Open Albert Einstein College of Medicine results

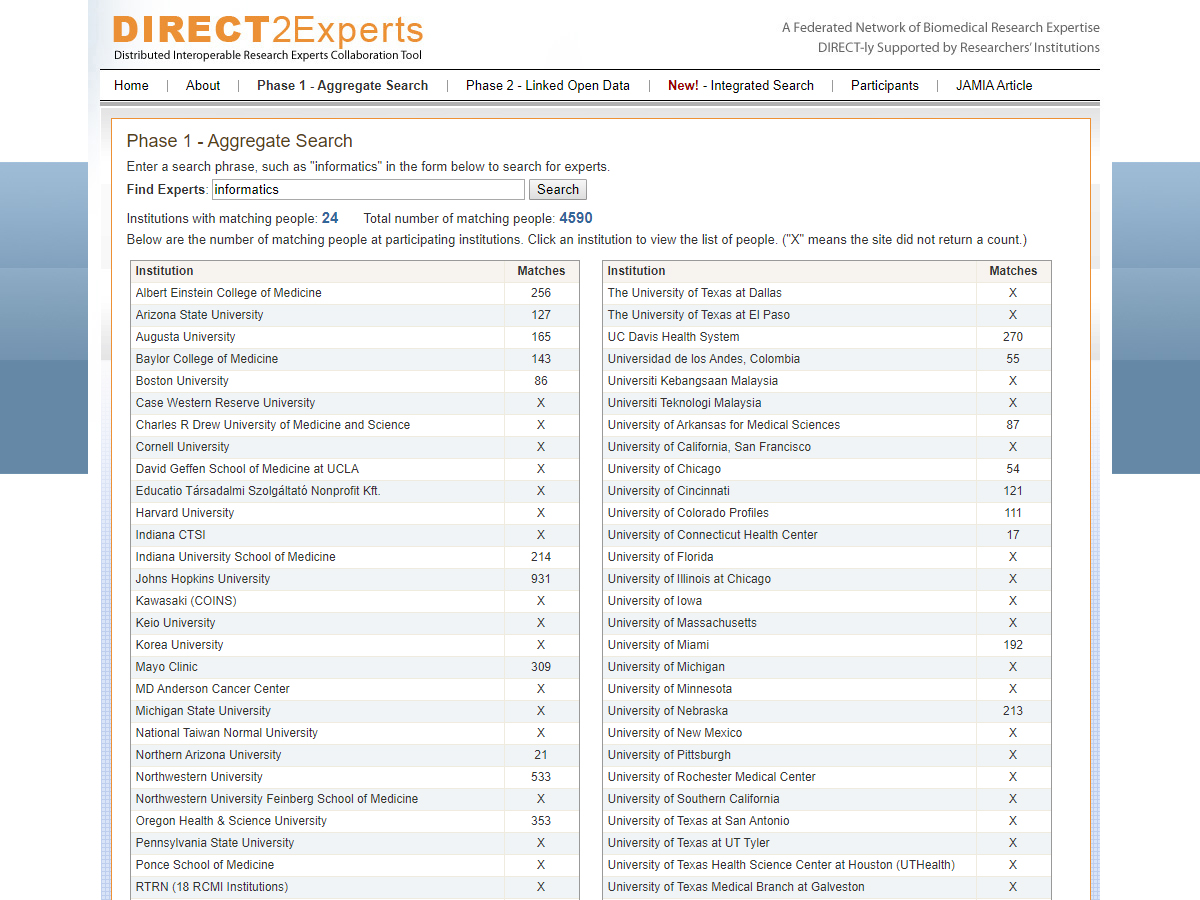[229, 293]
